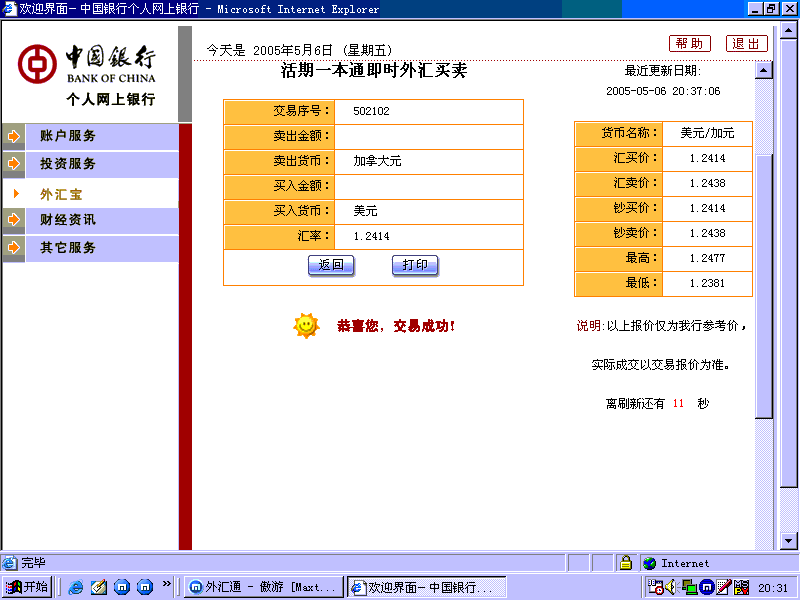Open the Windows 开始 menu
Image resolution: width=800 pixels, height=600 pixels.
[25, 586]
